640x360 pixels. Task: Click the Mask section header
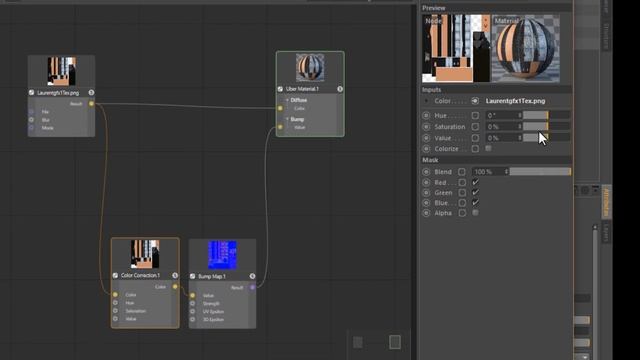click(497, 160)
